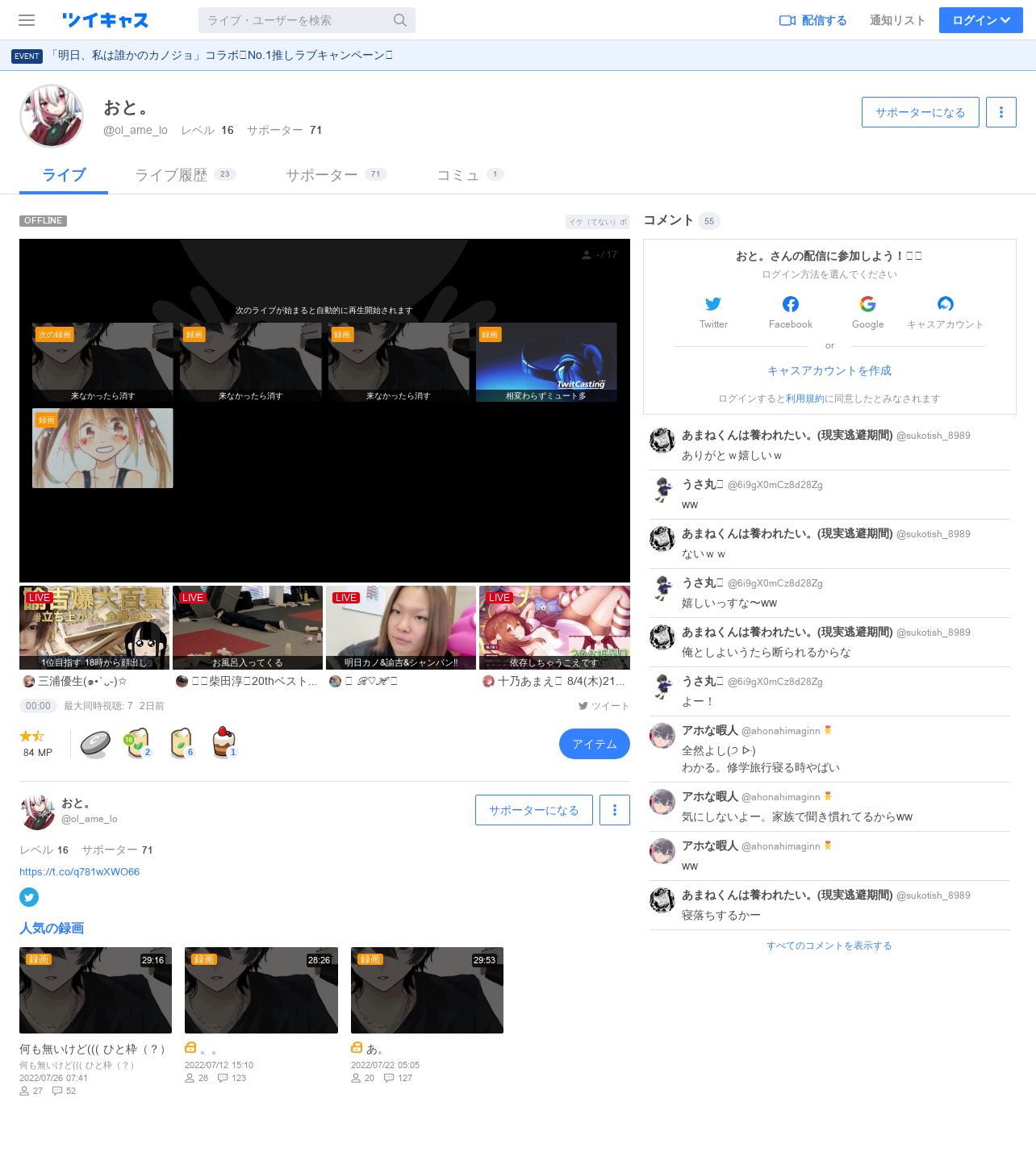1036x1165 pixels.
Task: Open the hamburger menu icon
Action: pos(27,20)
